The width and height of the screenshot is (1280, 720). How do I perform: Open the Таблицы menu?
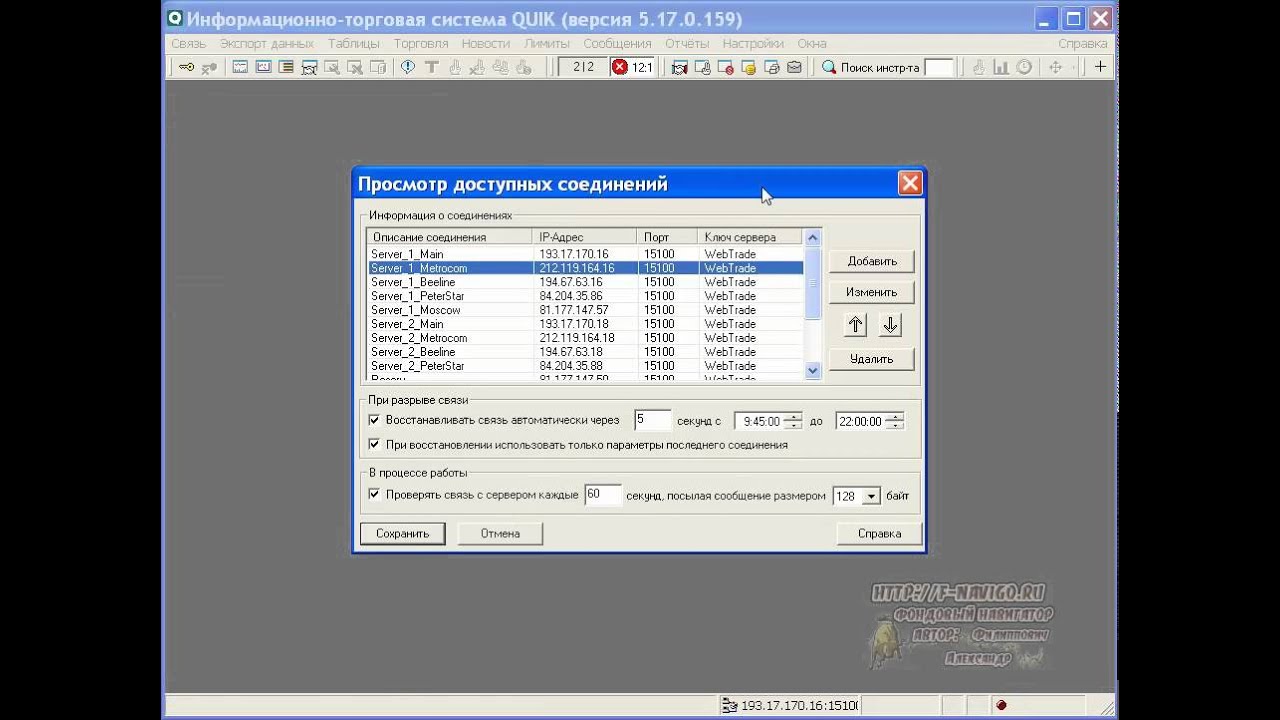point(353,43)
